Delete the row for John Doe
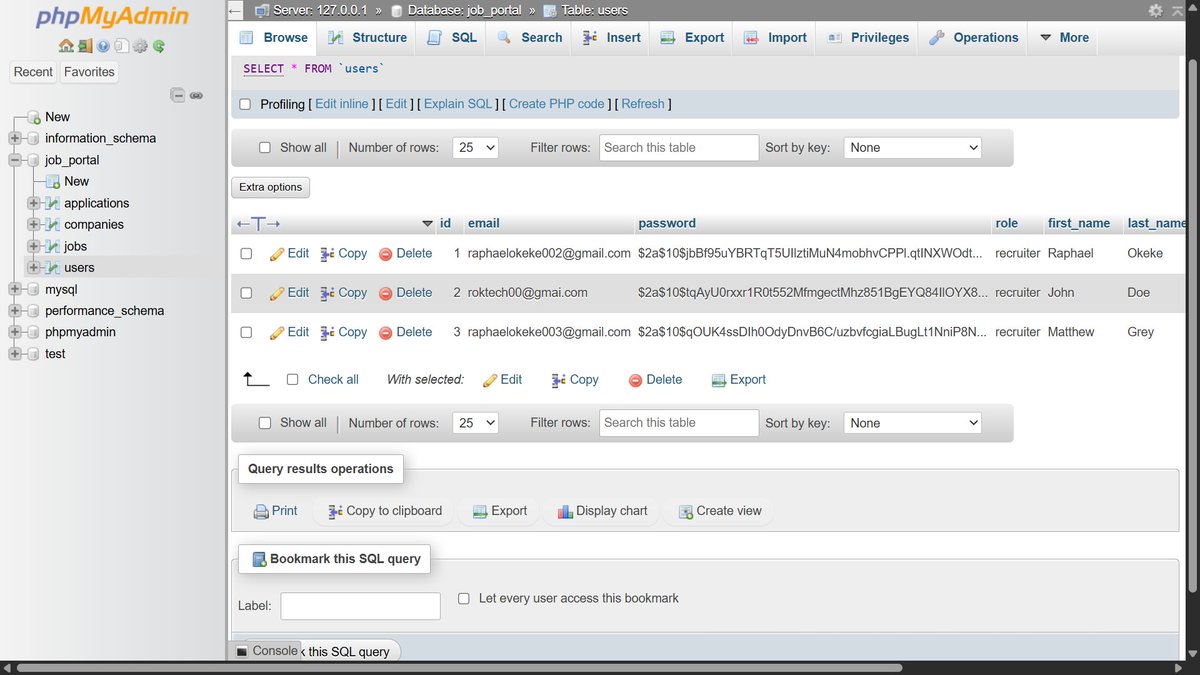The image size is (1200, 675). tap(405, 293)
